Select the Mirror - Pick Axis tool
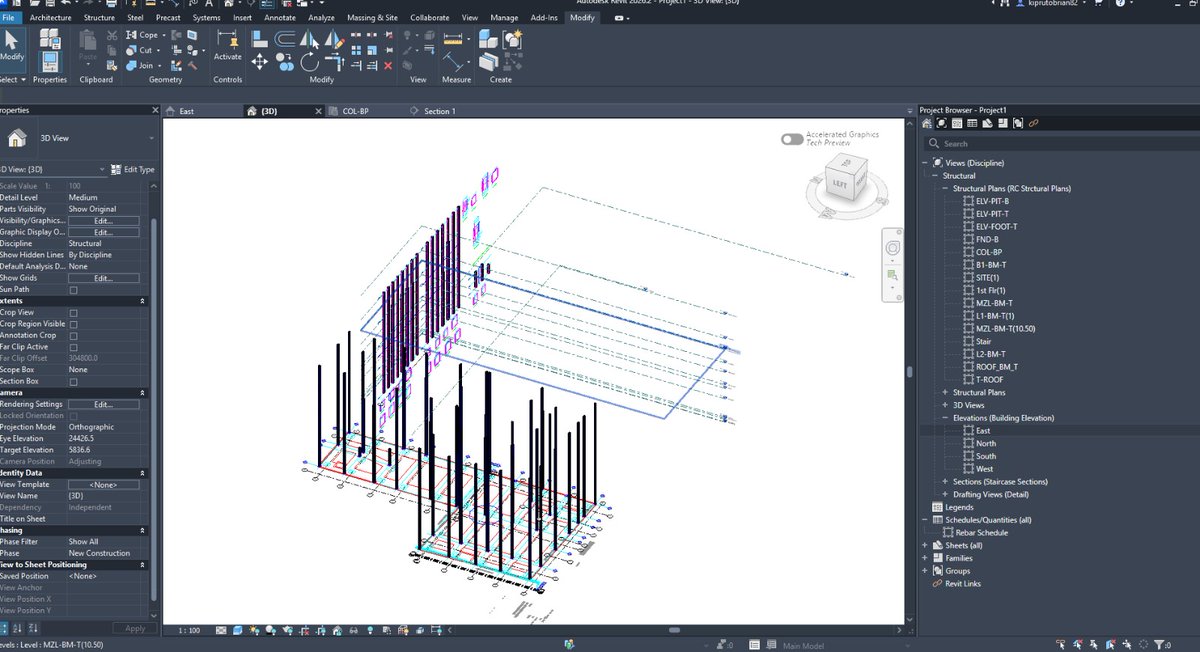 (x=308, y=40)
